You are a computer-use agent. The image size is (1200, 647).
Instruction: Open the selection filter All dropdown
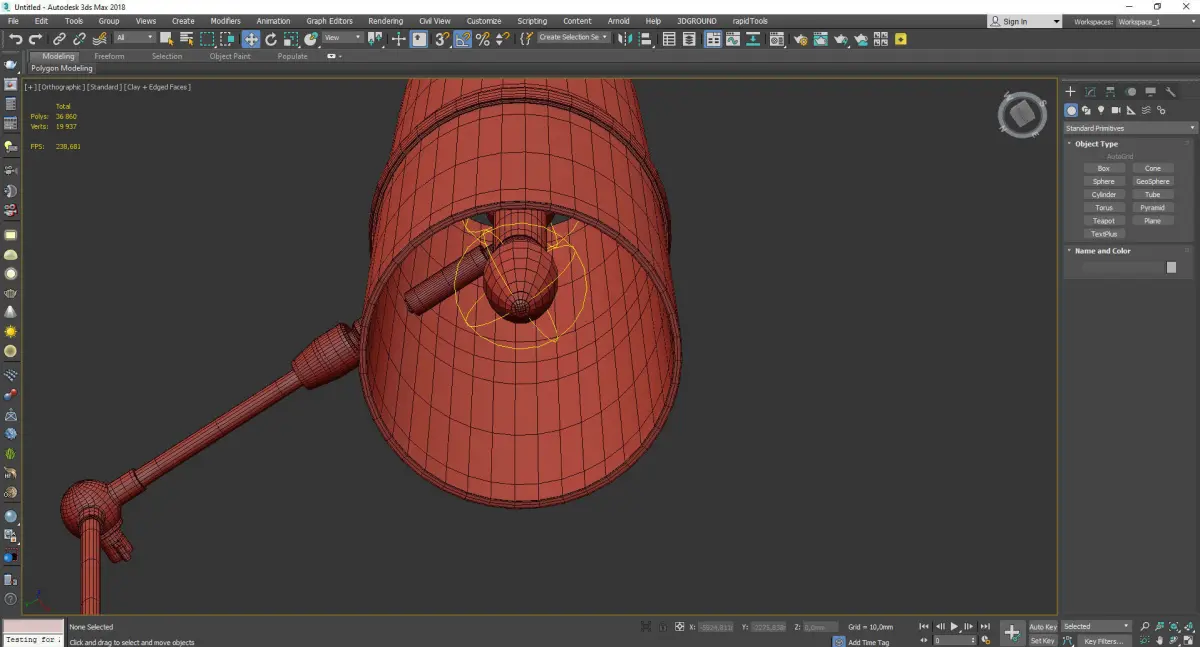pos(134,38)
